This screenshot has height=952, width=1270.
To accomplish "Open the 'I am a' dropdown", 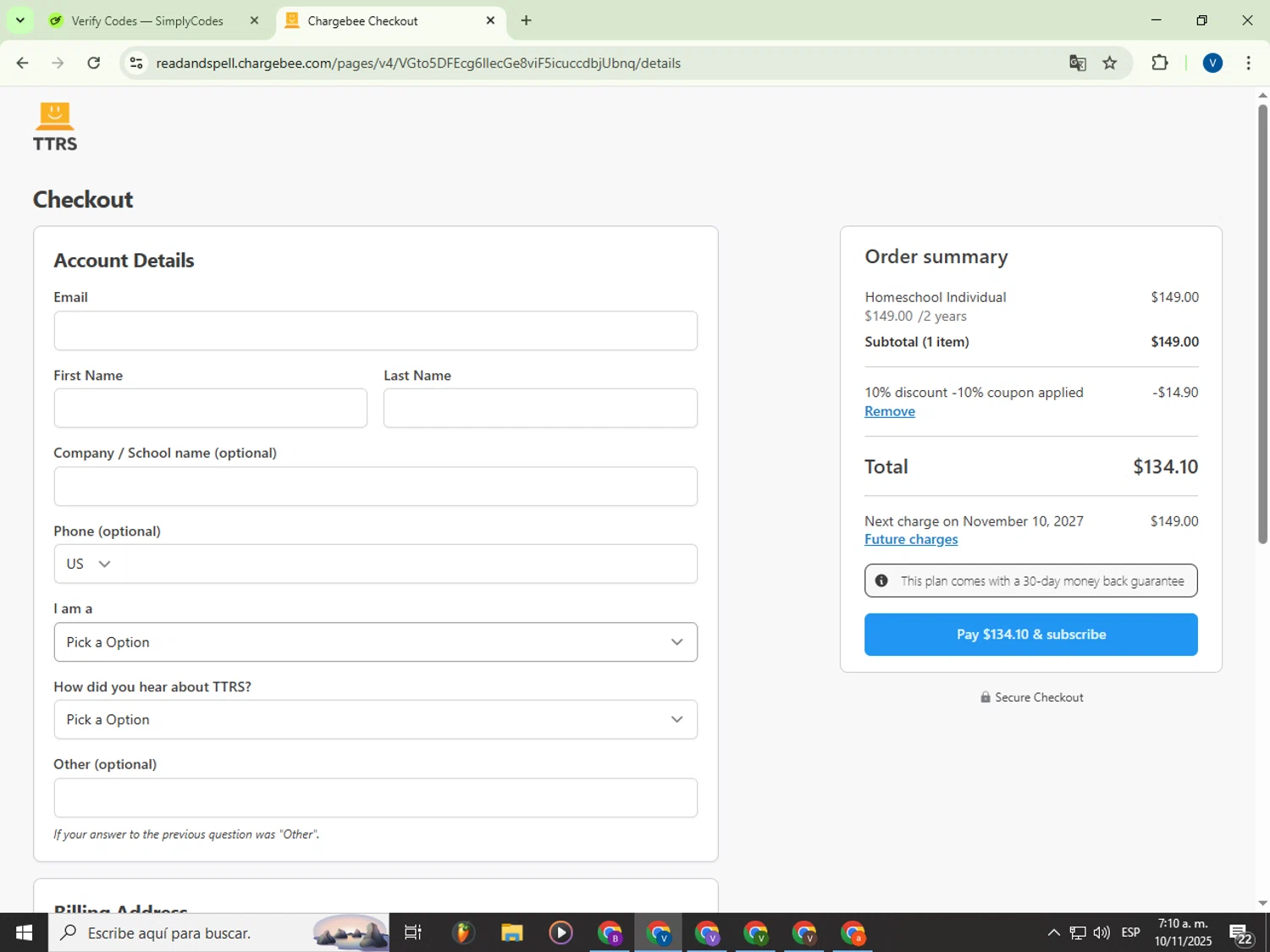I will click(x=376, y=642).
